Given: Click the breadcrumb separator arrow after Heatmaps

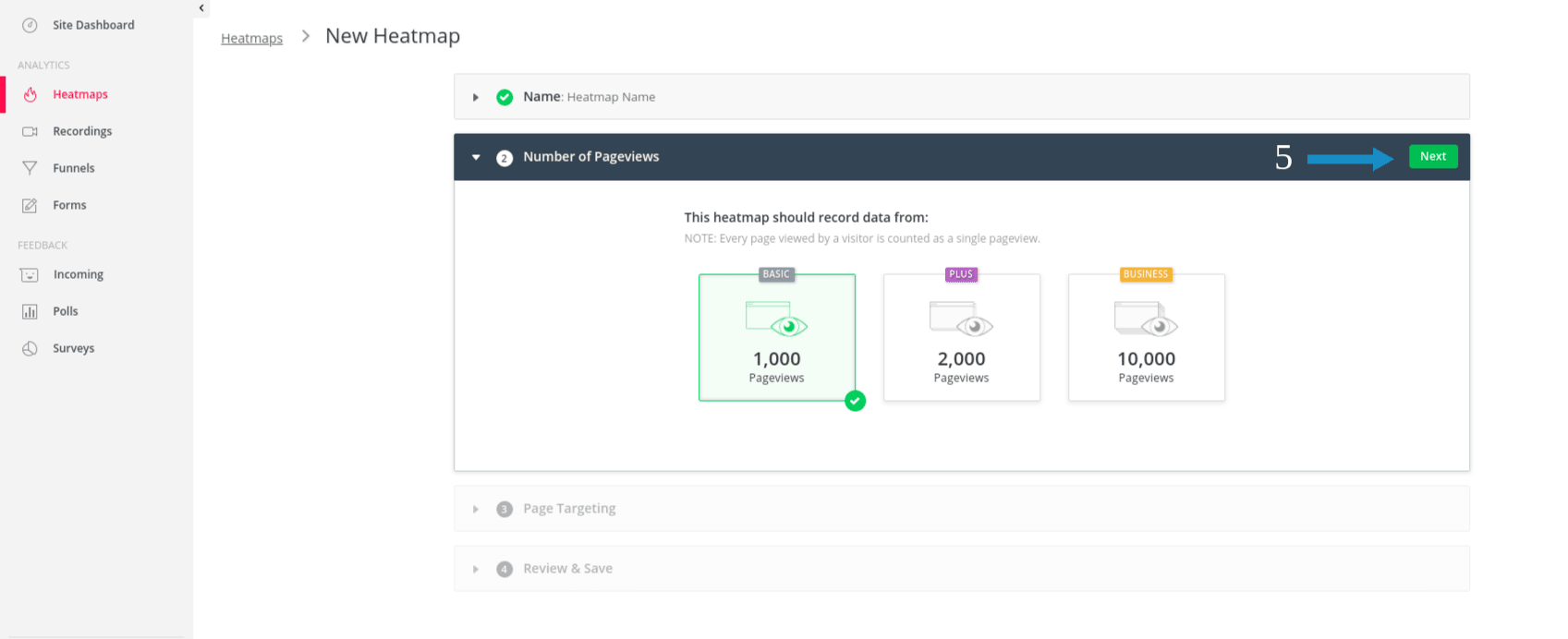Looking at the screenshot, I should [305, 37].
